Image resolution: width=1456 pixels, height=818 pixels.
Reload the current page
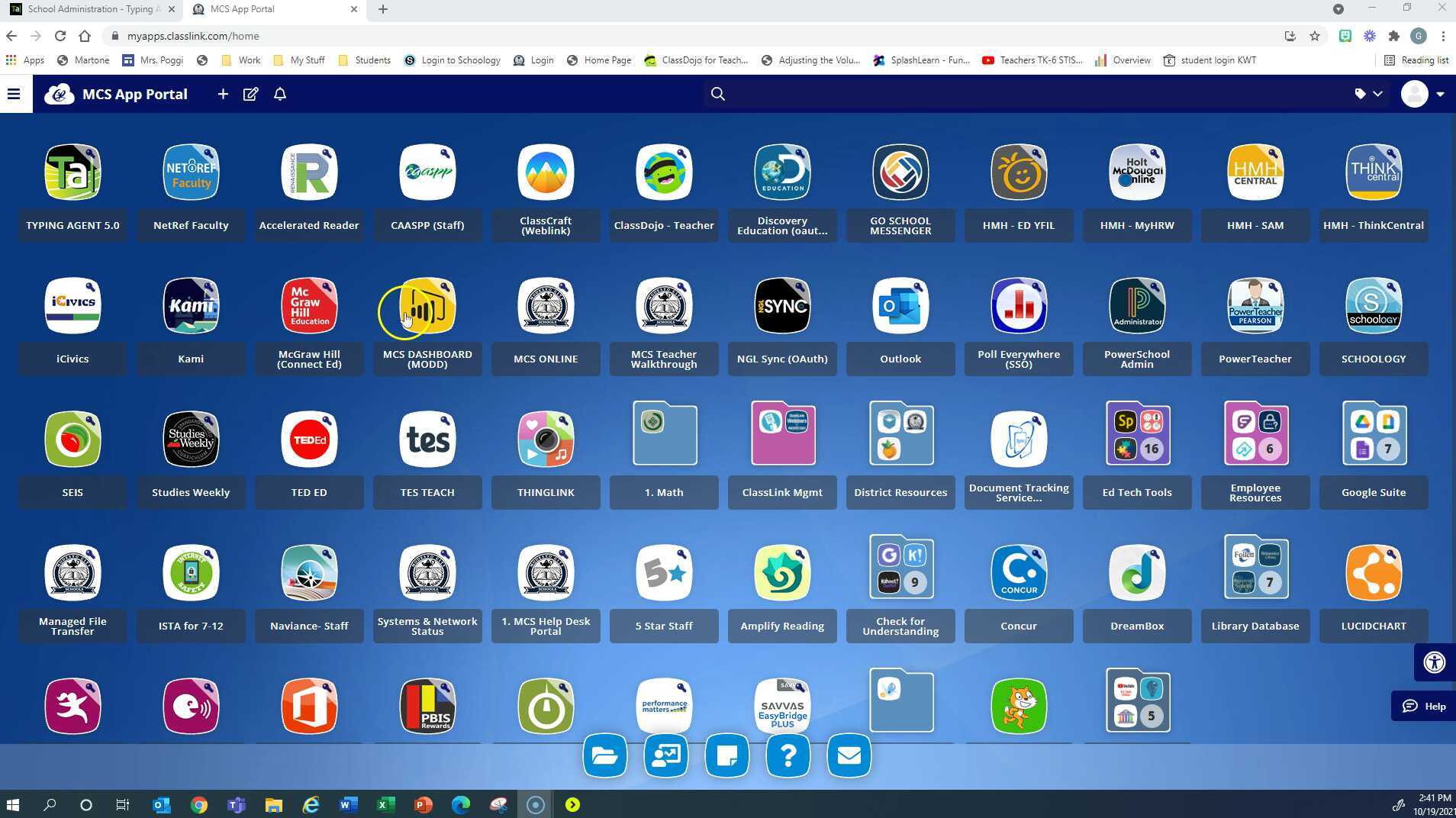pyautogui.click(x=60, y=36)
